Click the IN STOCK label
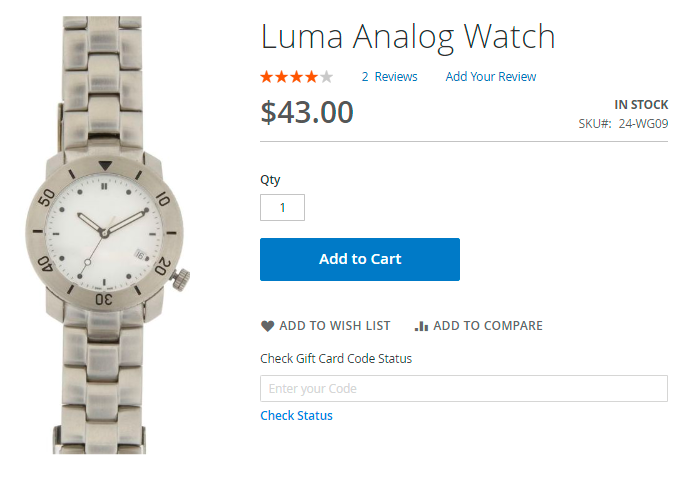 point(640,105)
